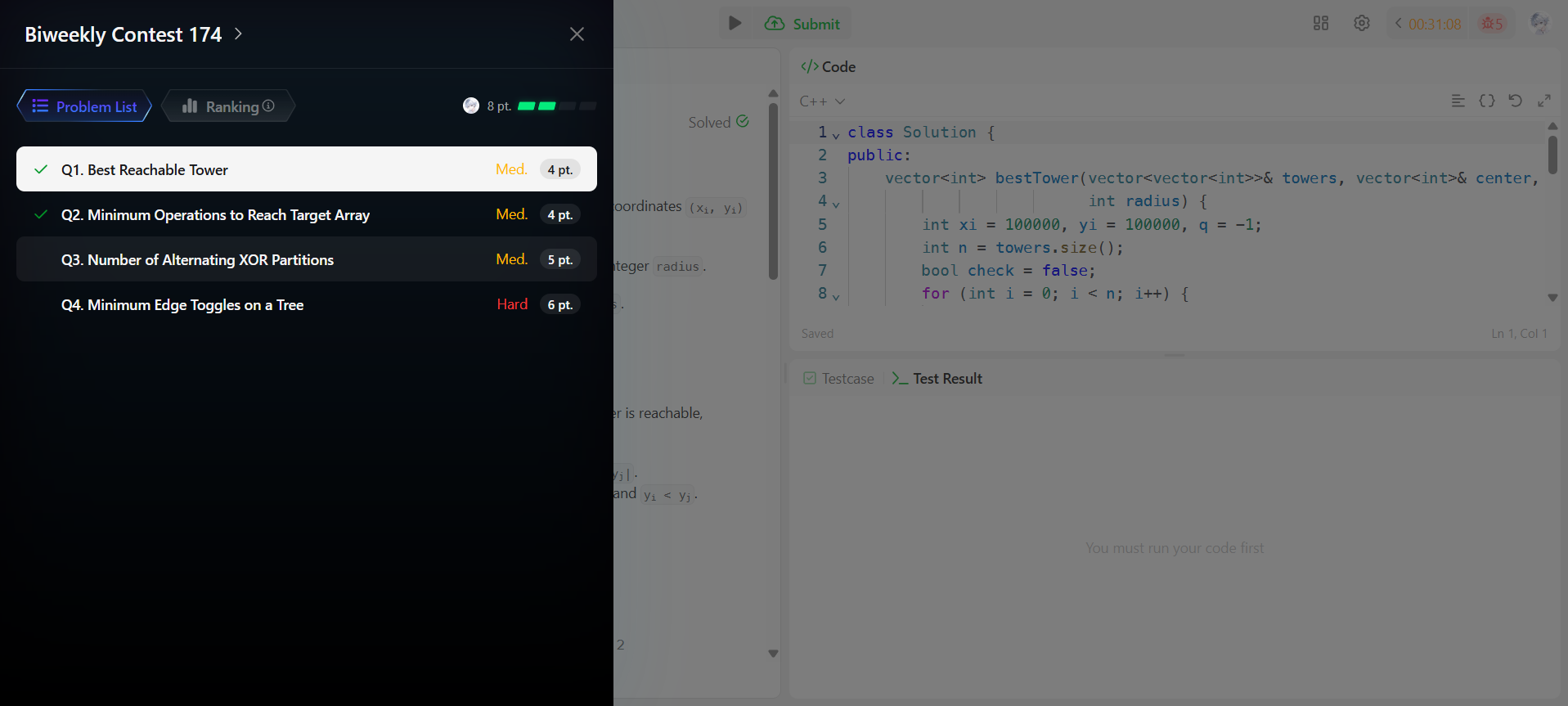
Task: Switch to the Testcase tab
Action: coord(839,379)
